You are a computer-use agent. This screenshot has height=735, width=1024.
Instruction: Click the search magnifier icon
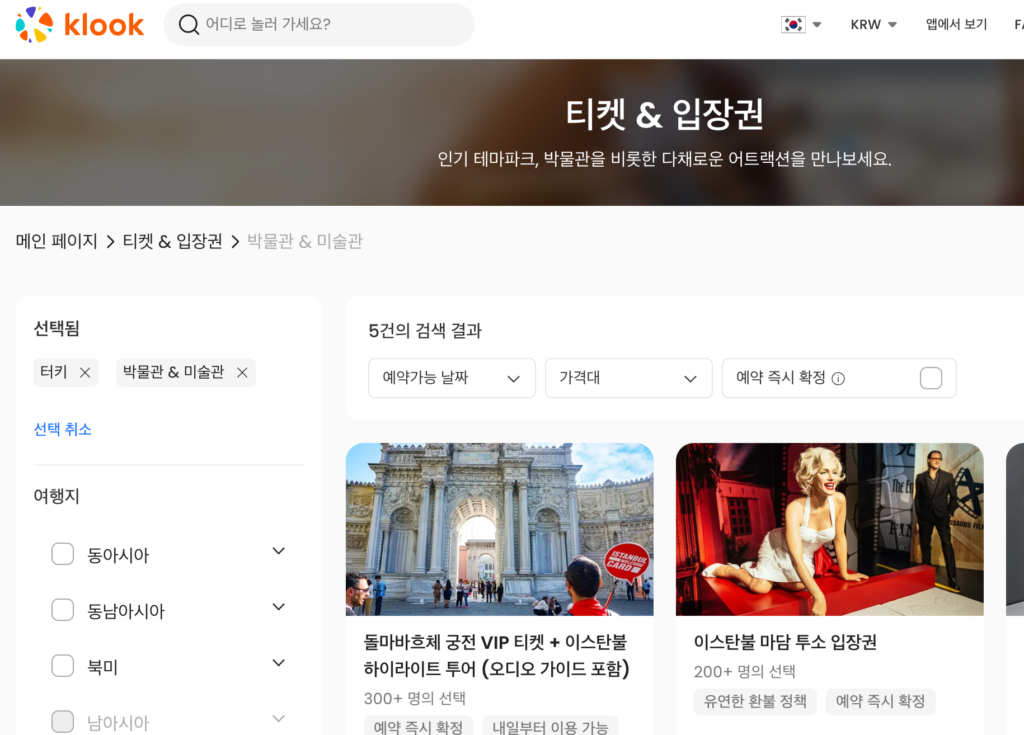coord(188,25)
